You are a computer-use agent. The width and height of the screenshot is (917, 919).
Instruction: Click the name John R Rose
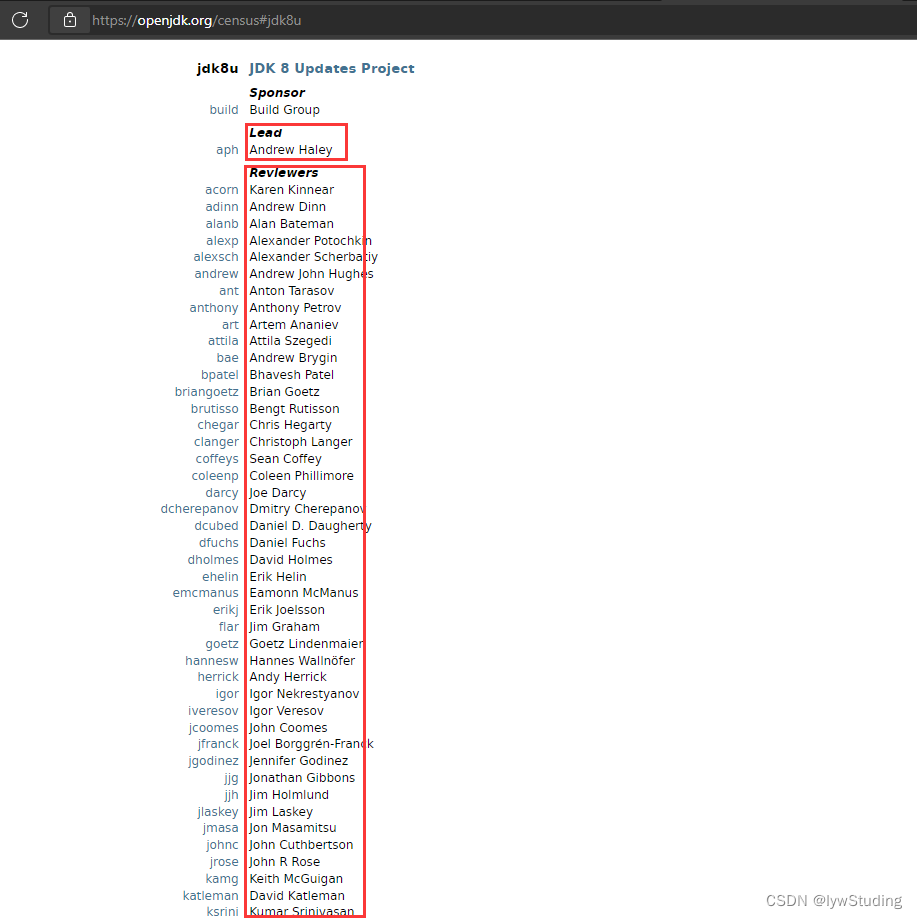coord(285,862)
